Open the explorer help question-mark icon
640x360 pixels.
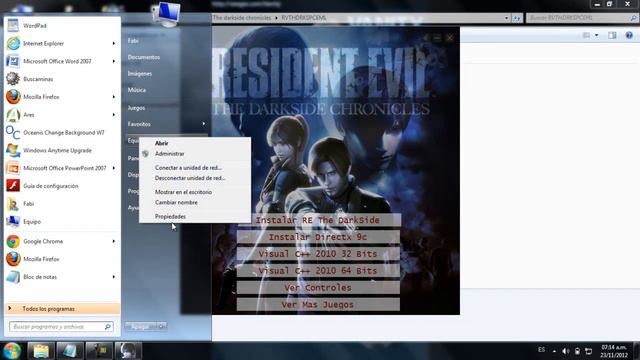pos(629,36)
